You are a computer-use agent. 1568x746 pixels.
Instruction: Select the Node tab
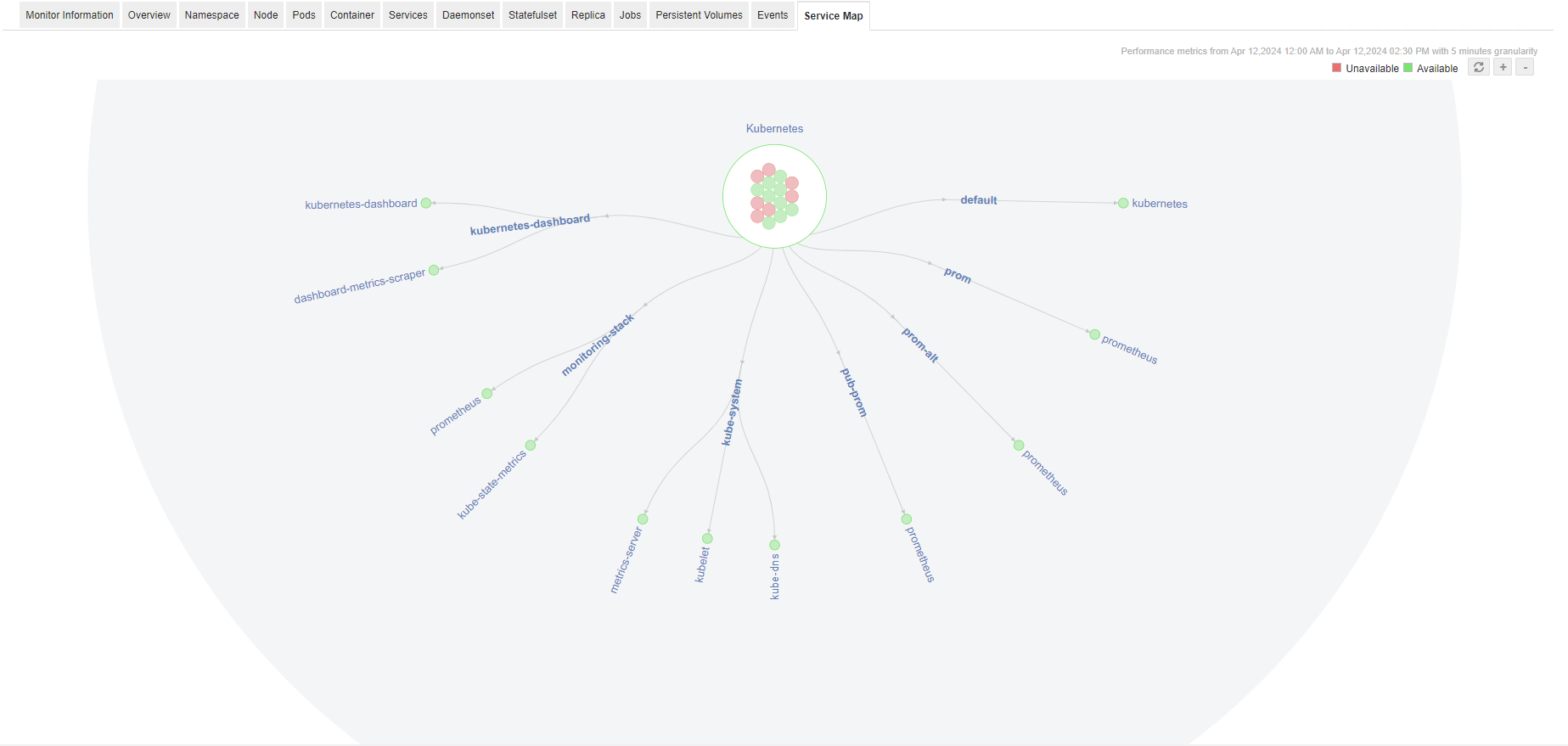tap(266, 15)
